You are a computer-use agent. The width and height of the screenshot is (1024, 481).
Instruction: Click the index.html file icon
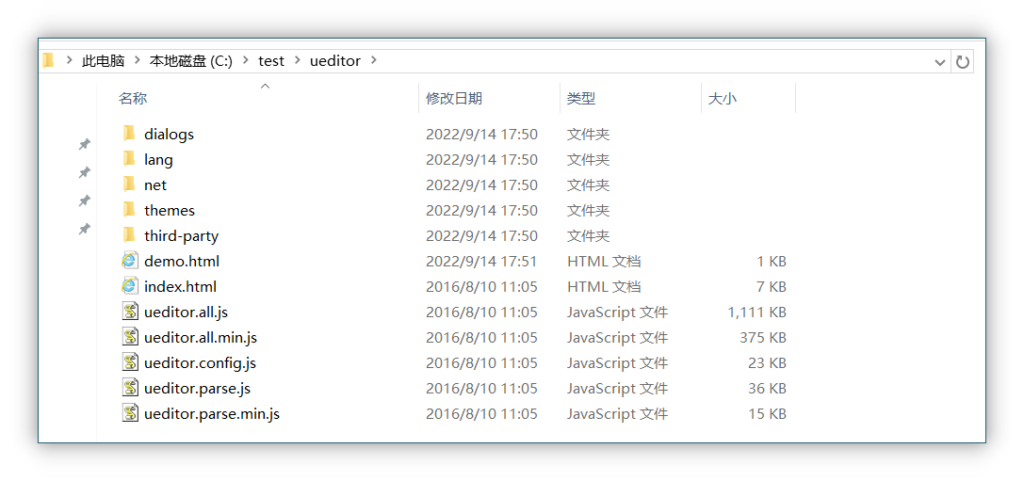pos(130,287)
